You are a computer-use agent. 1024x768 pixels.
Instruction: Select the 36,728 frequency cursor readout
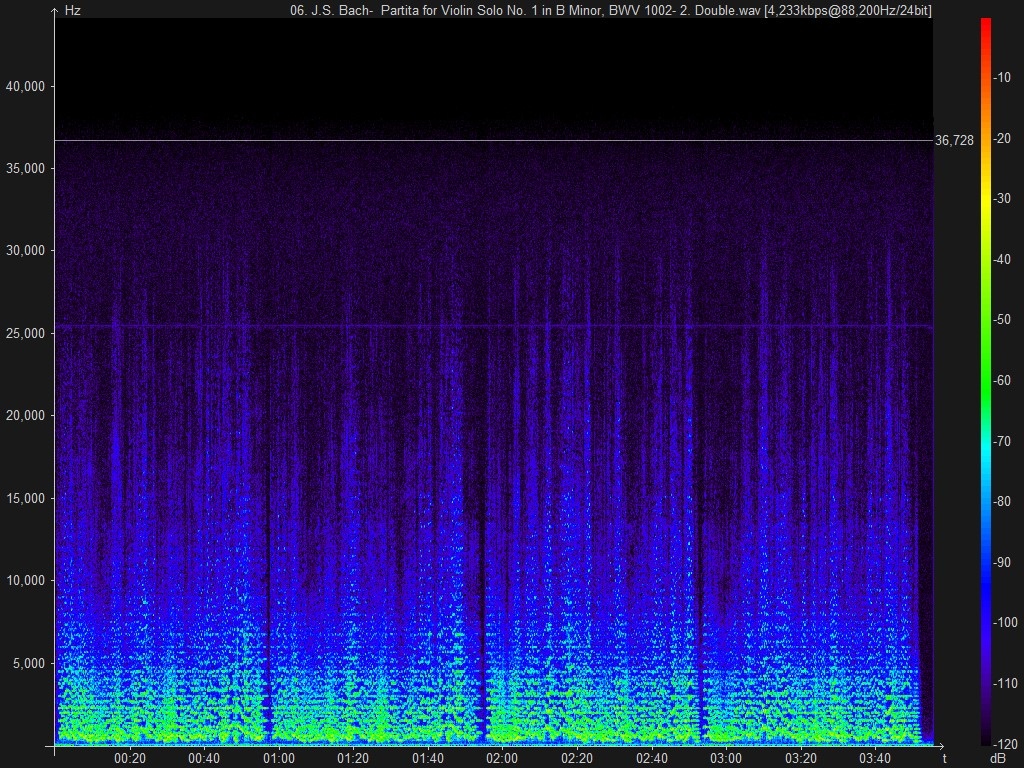pos(954,140)
